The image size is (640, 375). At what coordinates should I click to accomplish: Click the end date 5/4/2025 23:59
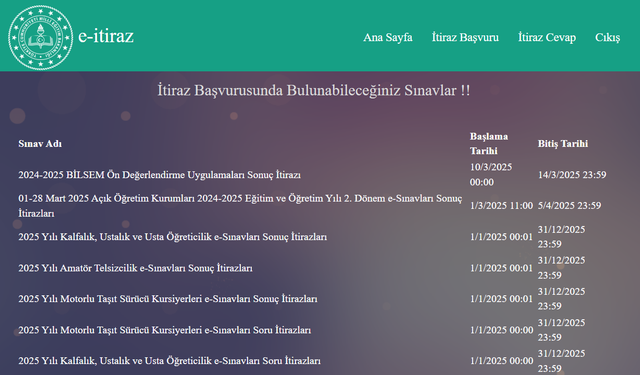click(x=569, y=206)
